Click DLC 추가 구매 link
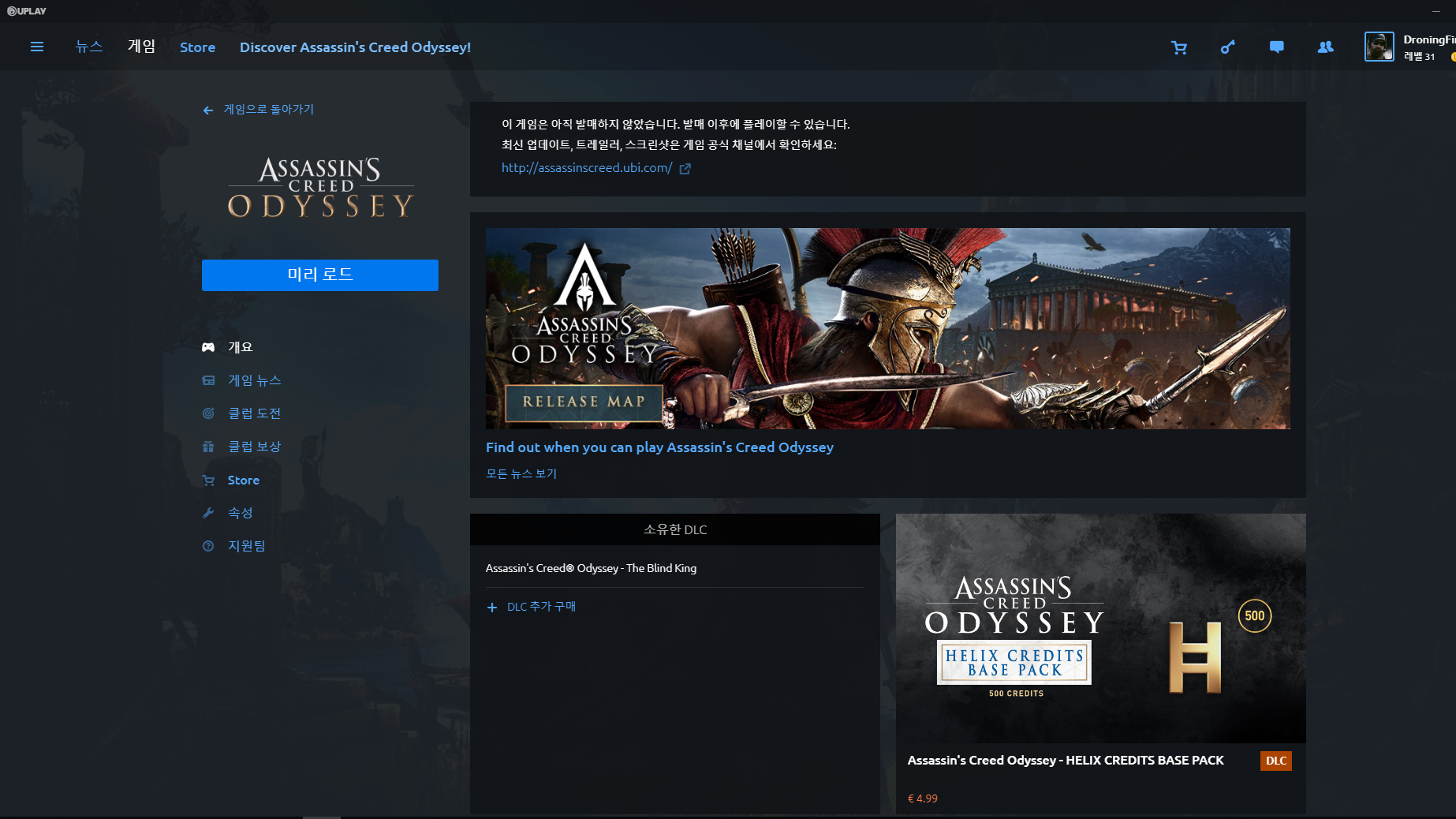 pyautogui.click(x=541, y=607)
